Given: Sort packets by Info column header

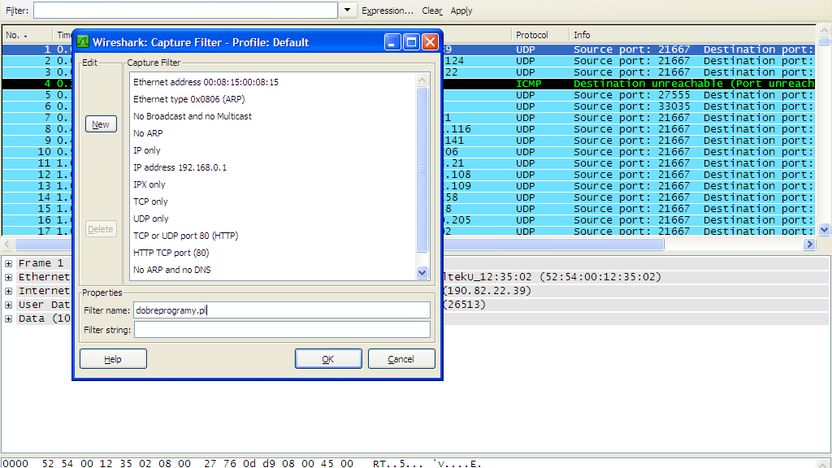Looking at the screenshot, I should click(x=692, y=34).
